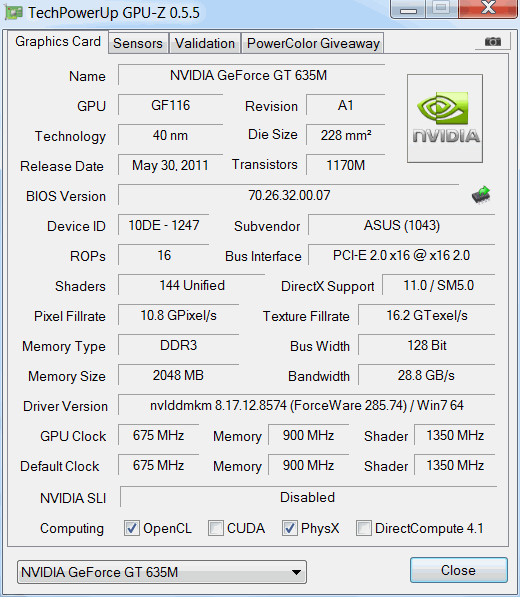Open the PowerColor Giveaway tab
Screen dimensions: 520x597
click(313, 43)
